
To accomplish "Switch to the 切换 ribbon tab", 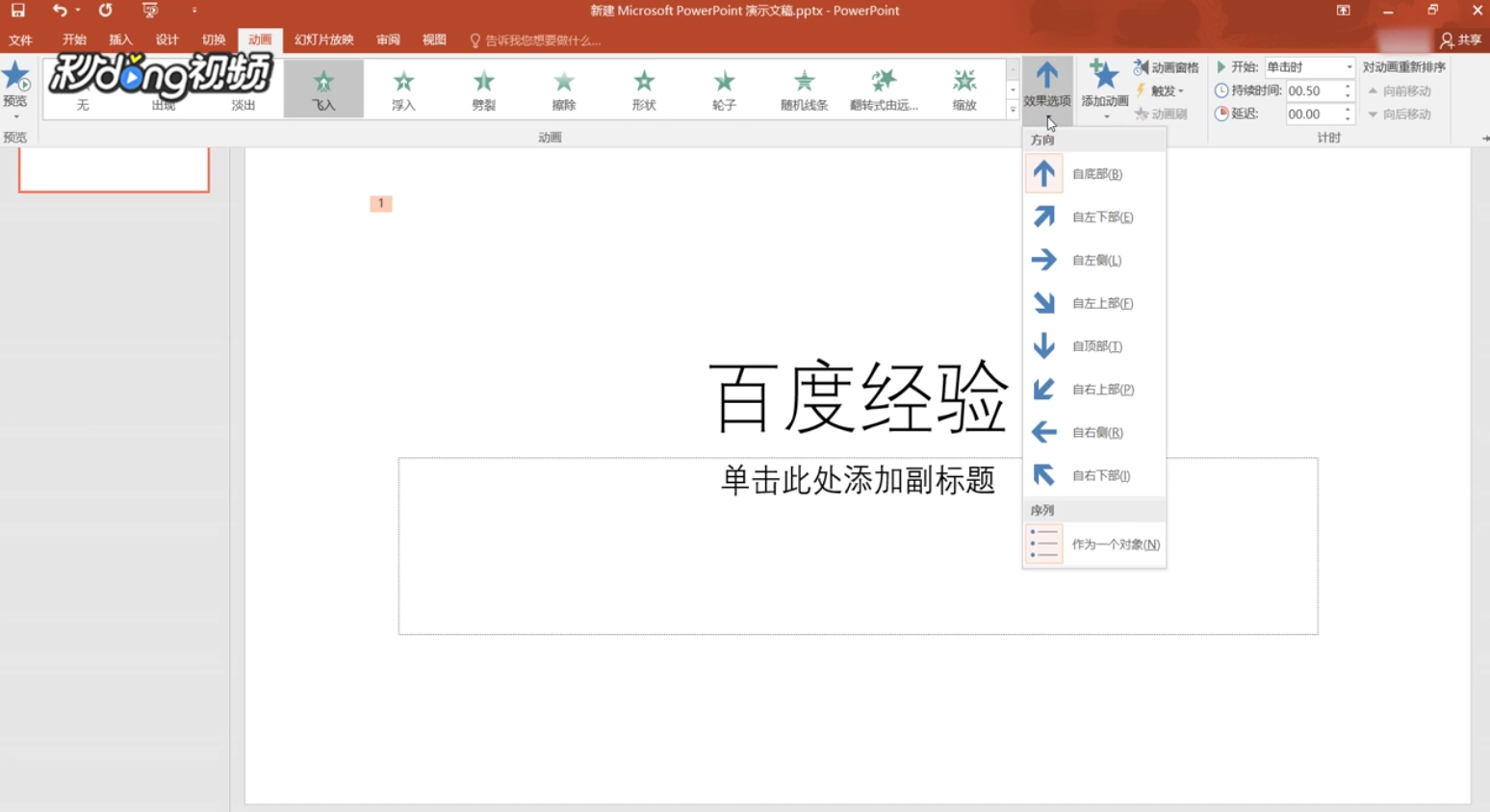I will pyautogui.click(x=214, y=40).
